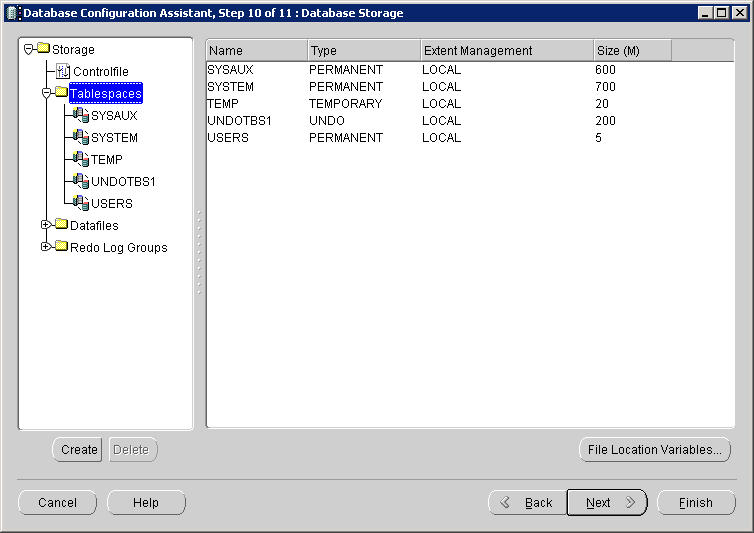Click the Database Configuration Assistant title bar icon
Screen dimensions: 754x533
tap(12, 13)
